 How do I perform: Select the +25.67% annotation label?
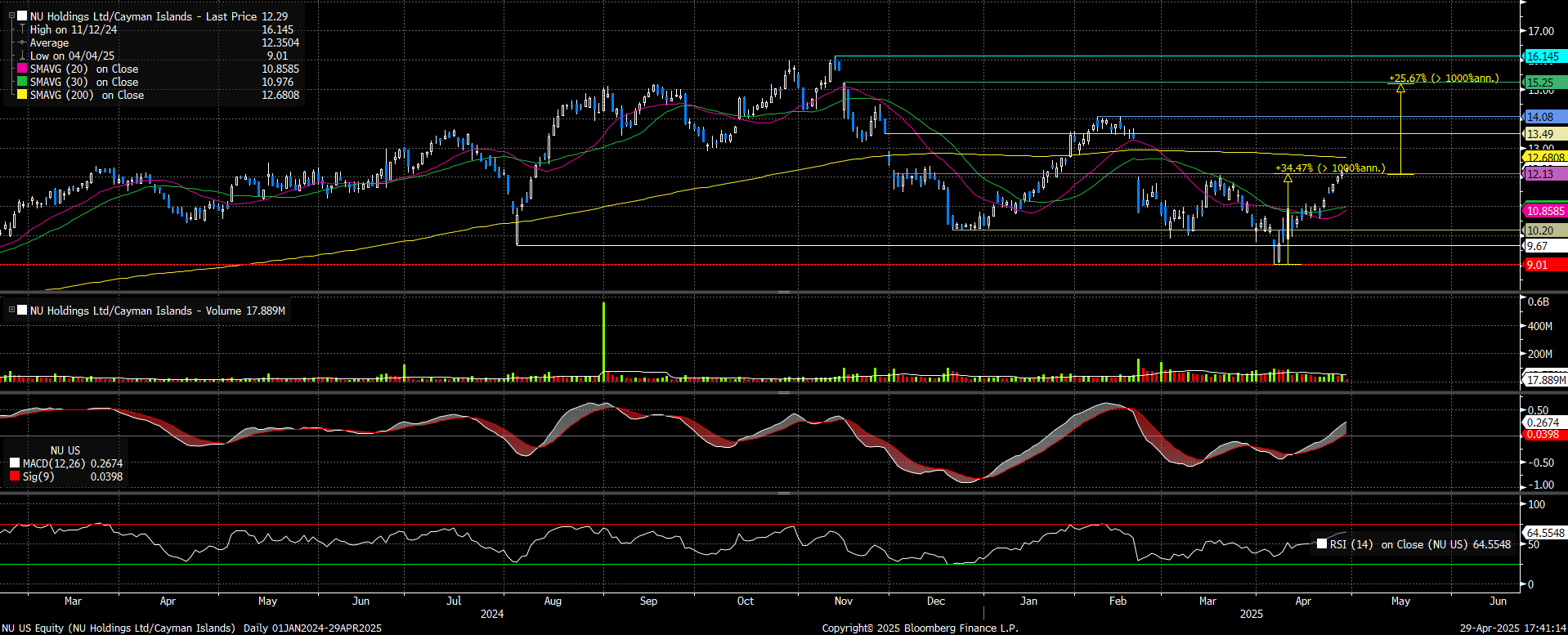1444,78
